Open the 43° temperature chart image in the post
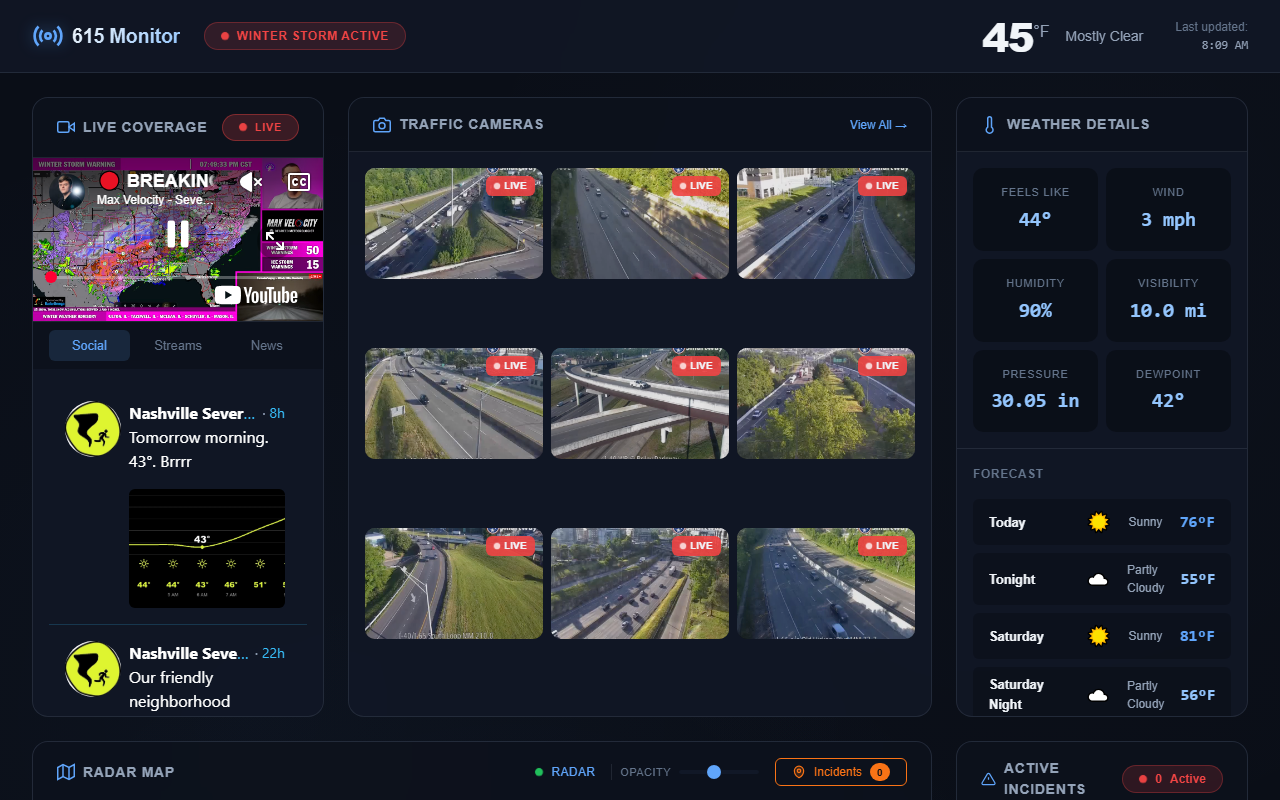This screenshot has height=800, width=1280. (x=207, y=548)
